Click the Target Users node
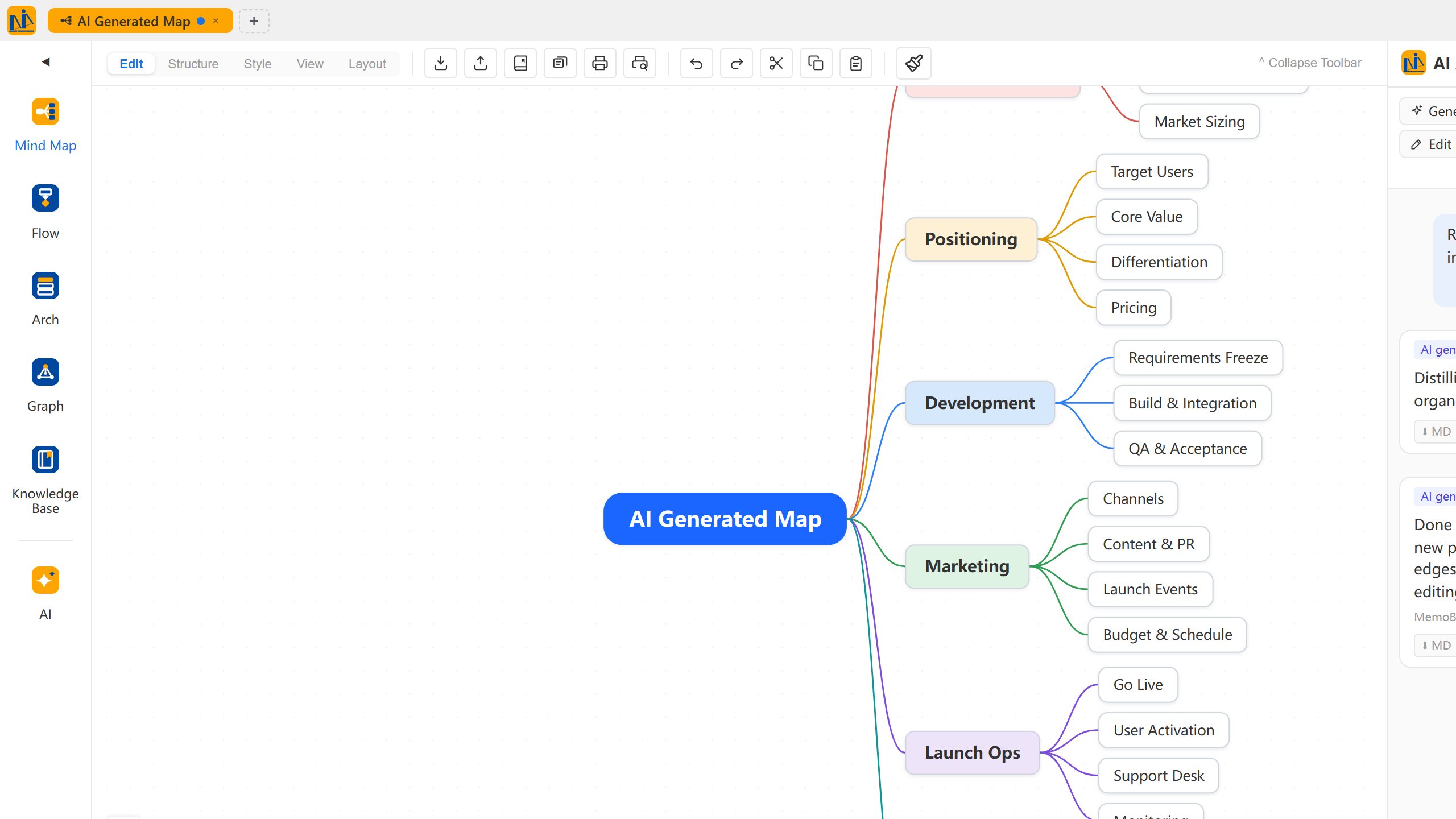This screenshot has width=1456, height=819. pyautogui.click(x=1152, y=171)
